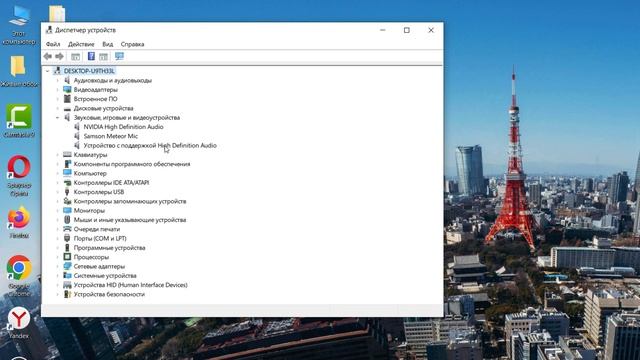Expand Аудиовходы и аудиовыходы category
The width and height of the screenshot is (640, 360).
pos(58,80)
